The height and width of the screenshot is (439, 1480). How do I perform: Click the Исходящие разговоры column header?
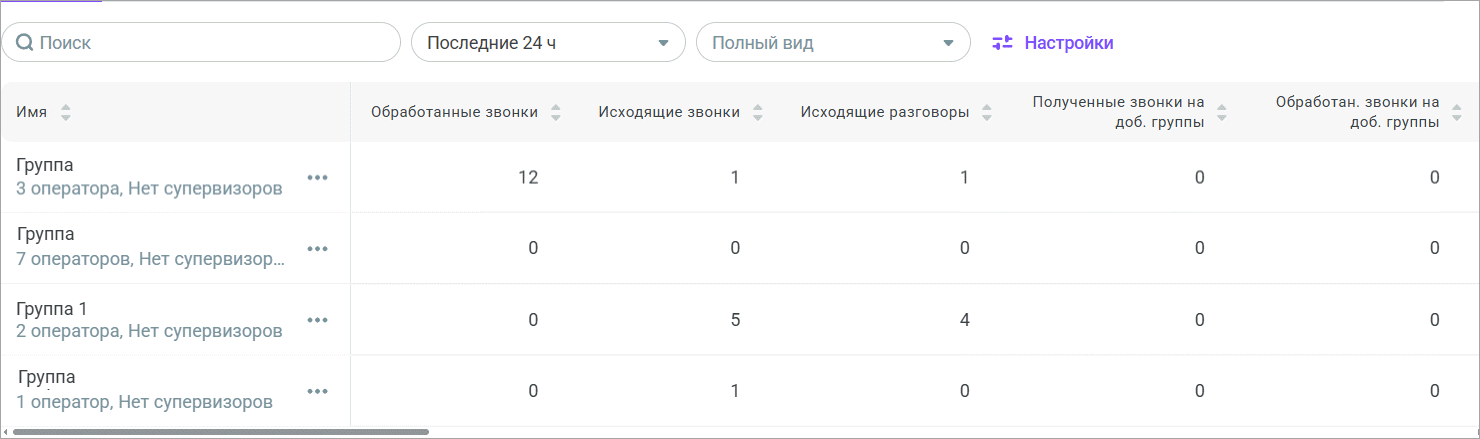pos(884,112)
